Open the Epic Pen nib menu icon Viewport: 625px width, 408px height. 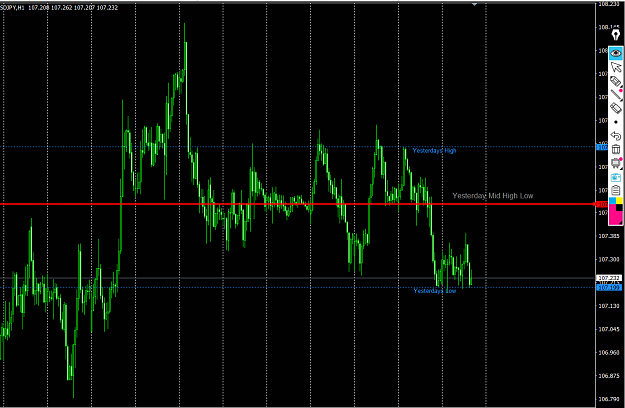[616, 35]
